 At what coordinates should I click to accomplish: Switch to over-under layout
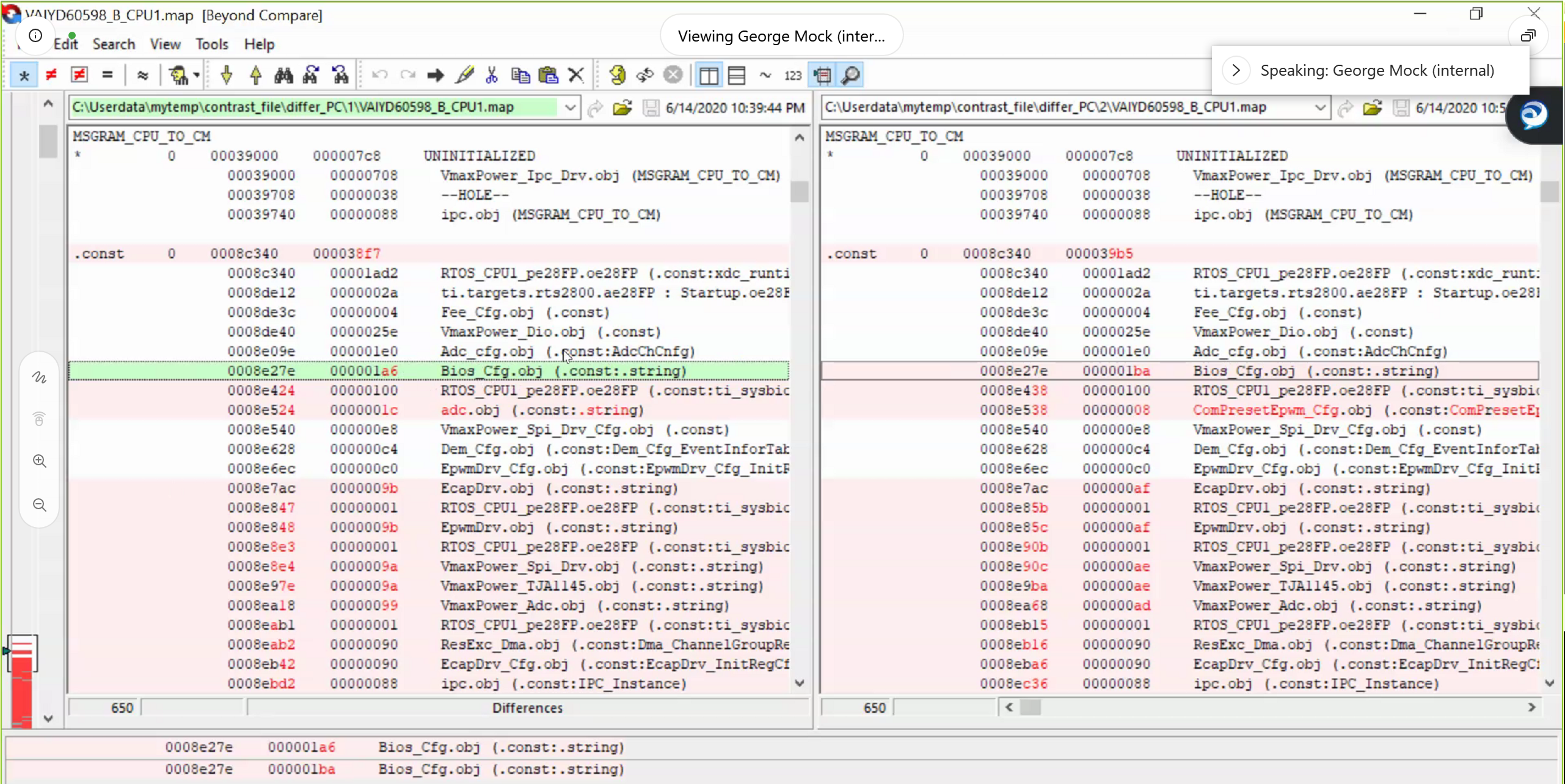pos(737,75)
